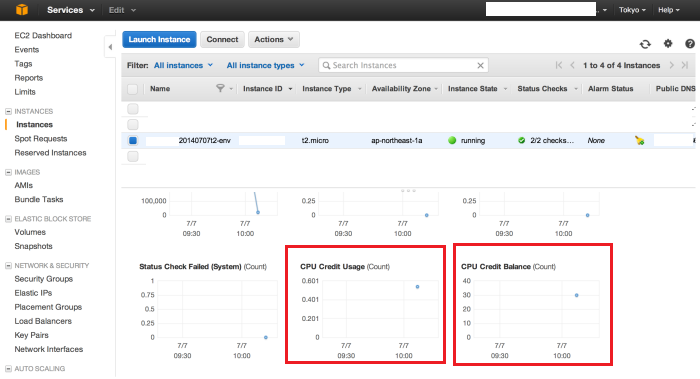Open AMIs in sidebar
This screenshot has height=379, width=700.
click(x=24, y=185)
